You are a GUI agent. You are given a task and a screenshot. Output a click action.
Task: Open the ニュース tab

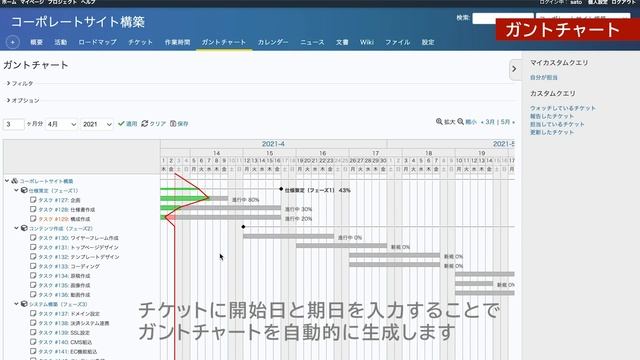[312, 42]
